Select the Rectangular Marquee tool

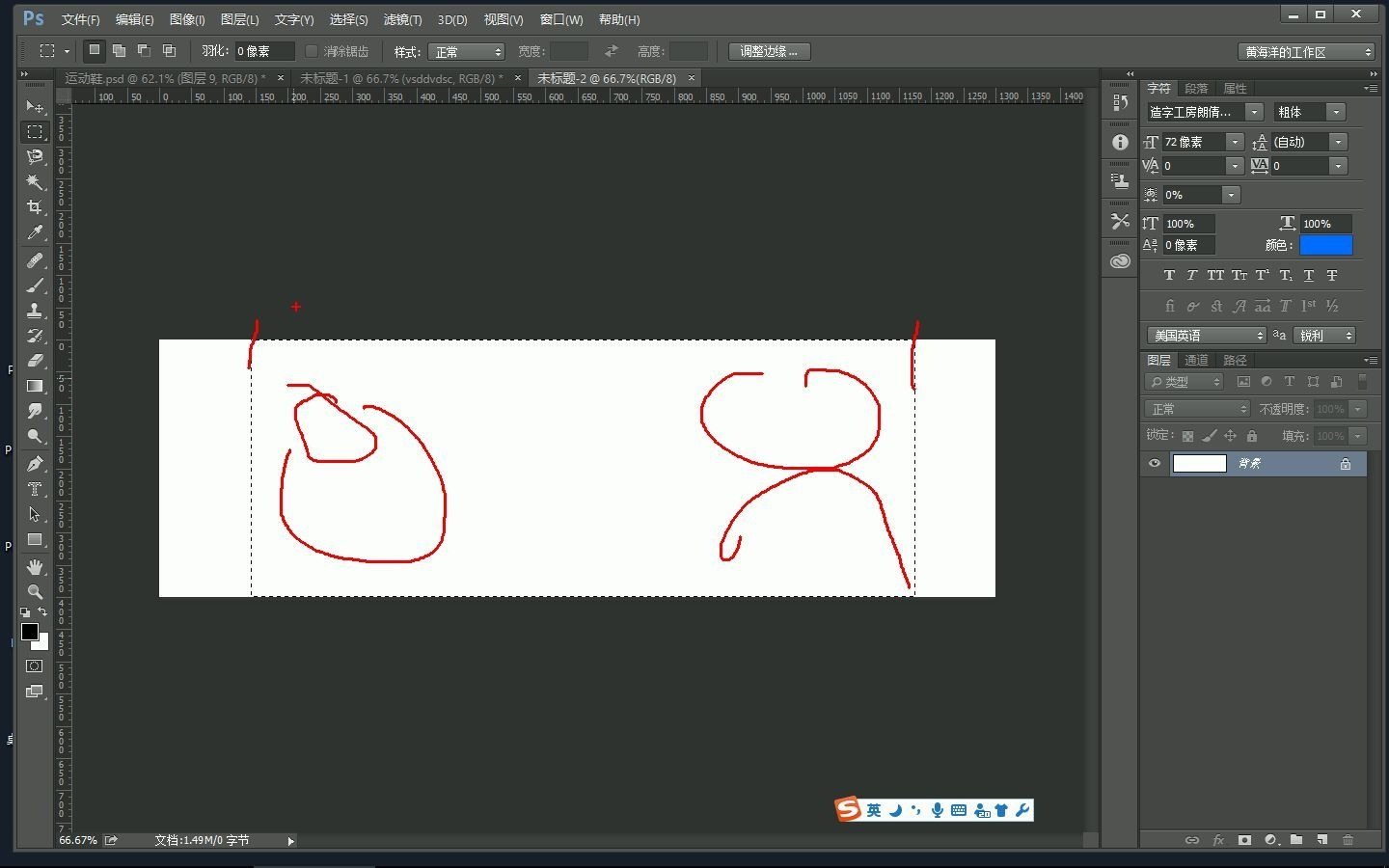35,131
